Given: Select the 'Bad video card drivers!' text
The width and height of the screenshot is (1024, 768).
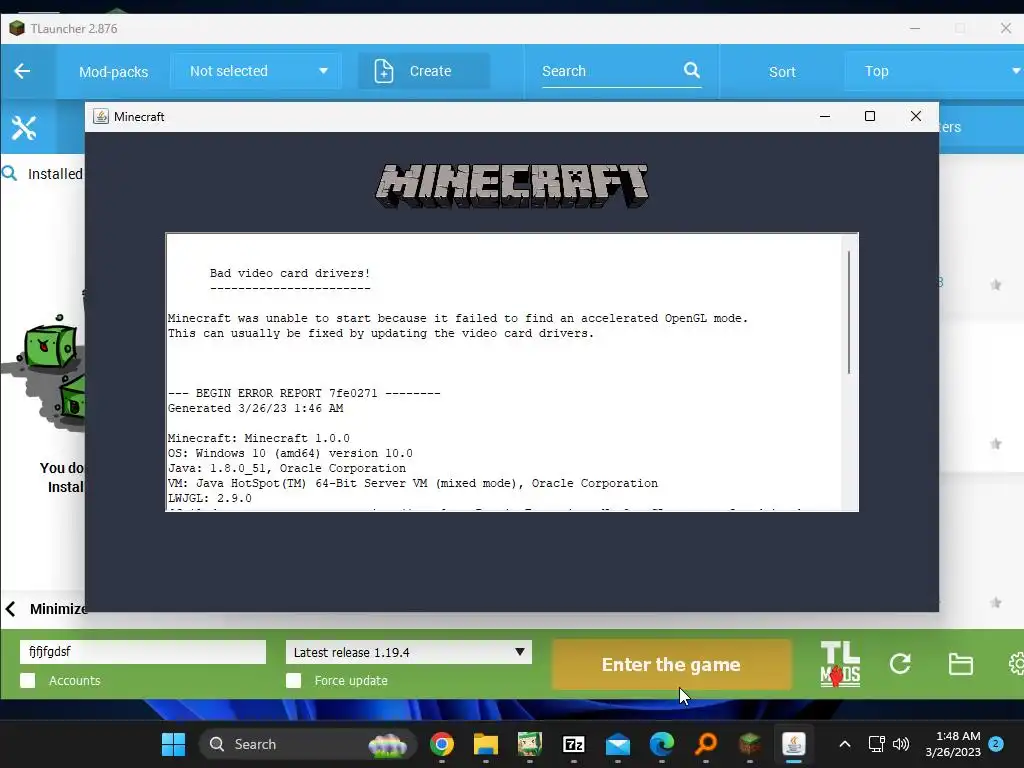Looking at the screenshot, I should [290, 273].
